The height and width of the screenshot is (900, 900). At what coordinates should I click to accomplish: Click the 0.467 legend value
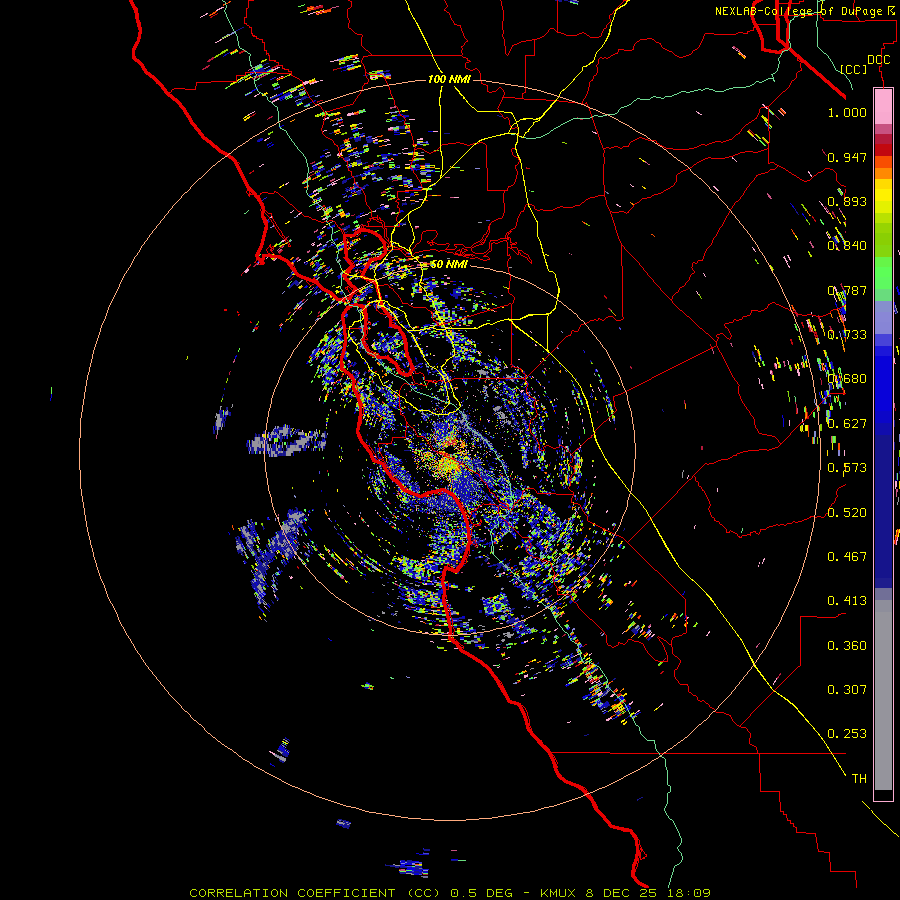[847, 557]
